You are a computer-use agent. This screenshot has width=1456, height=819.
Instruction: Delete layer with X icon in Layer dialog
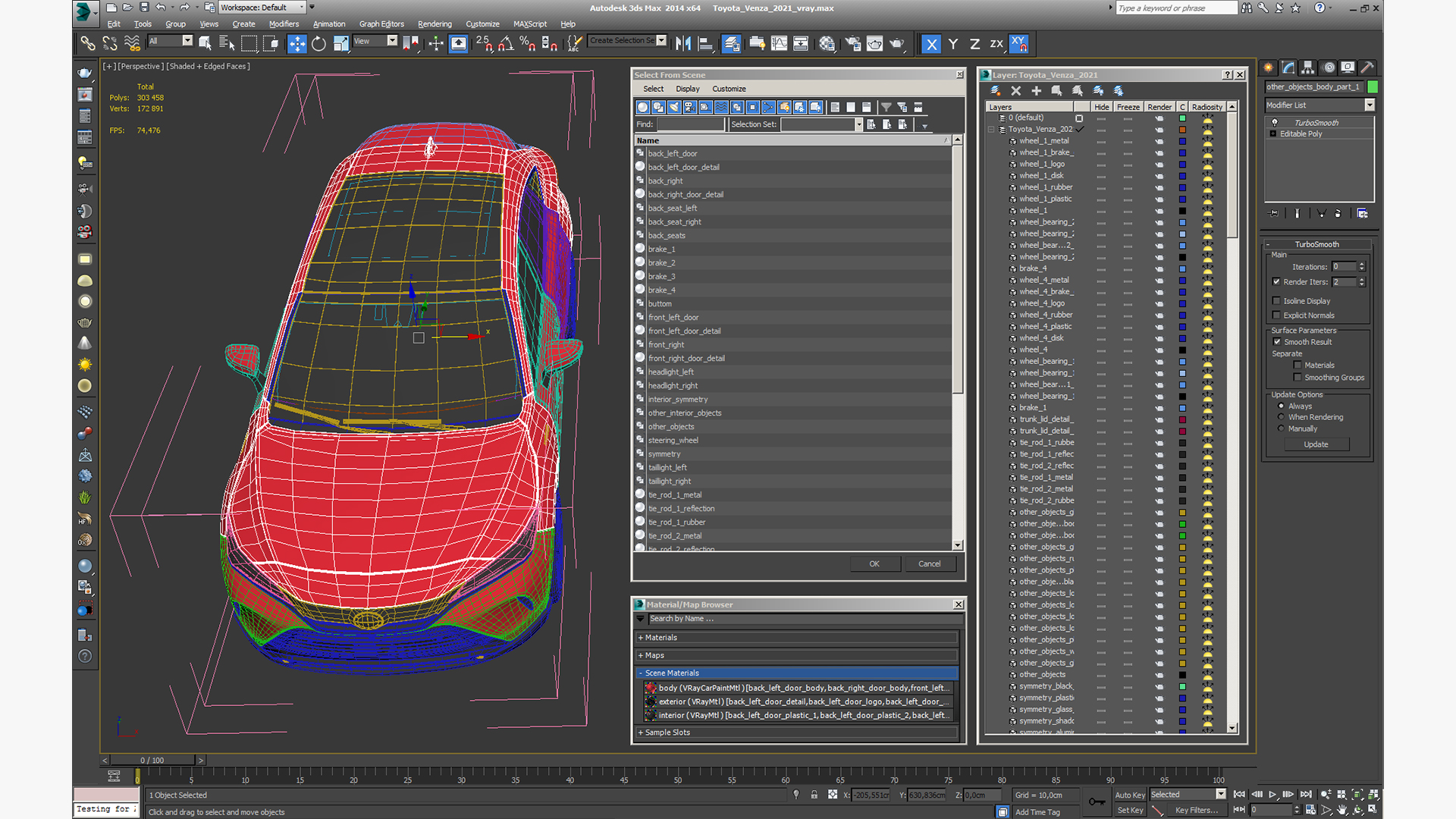pyautogui.click(x=1016, y=90)
